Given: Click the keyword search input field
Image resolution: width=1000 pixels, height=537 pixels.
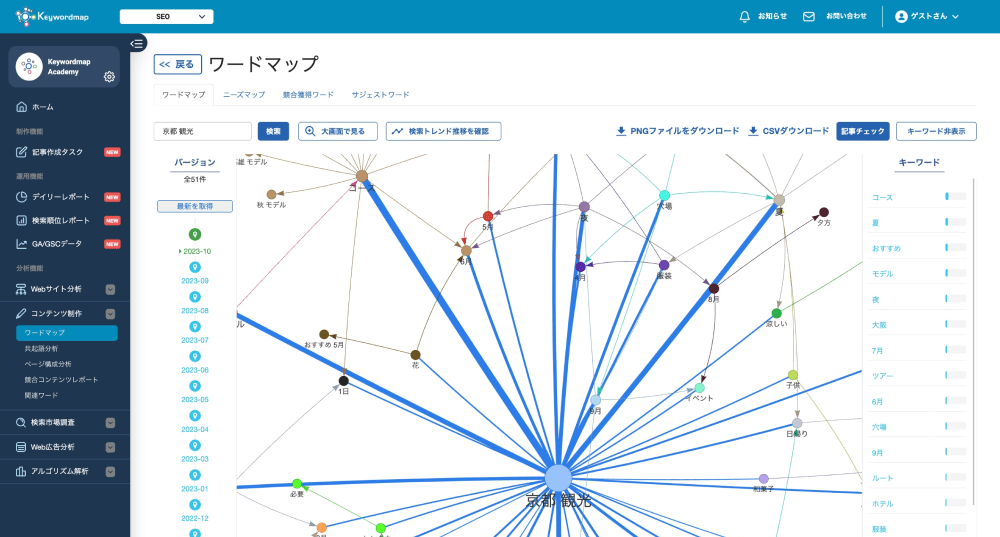Looking at the screenshot, I should tap(203, 131).
